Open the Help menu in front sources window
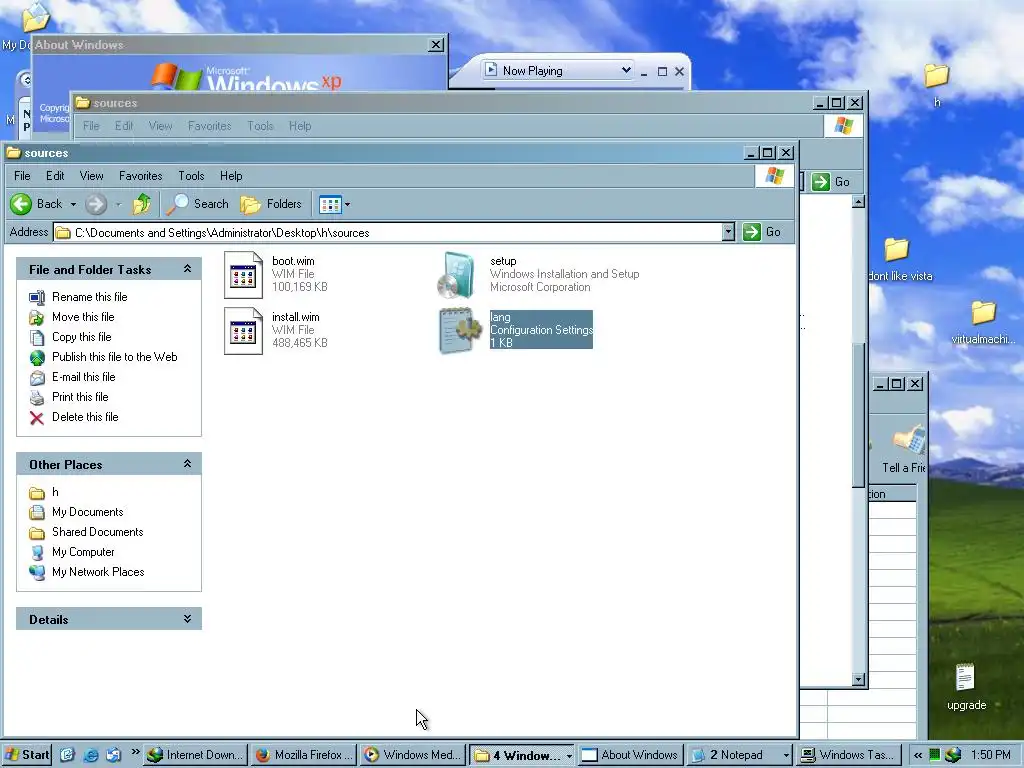Viewport: 1024px width, 768px height. 231,176
